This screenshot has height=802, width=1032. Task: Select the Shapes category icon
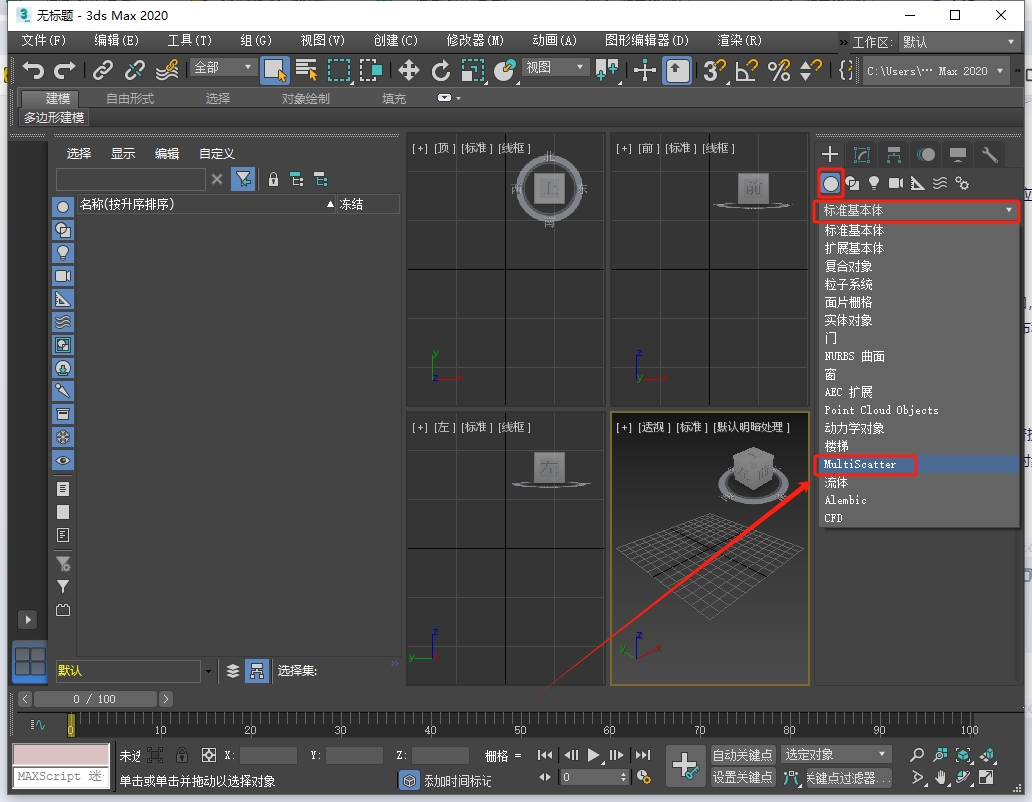[x=855, y=183]
